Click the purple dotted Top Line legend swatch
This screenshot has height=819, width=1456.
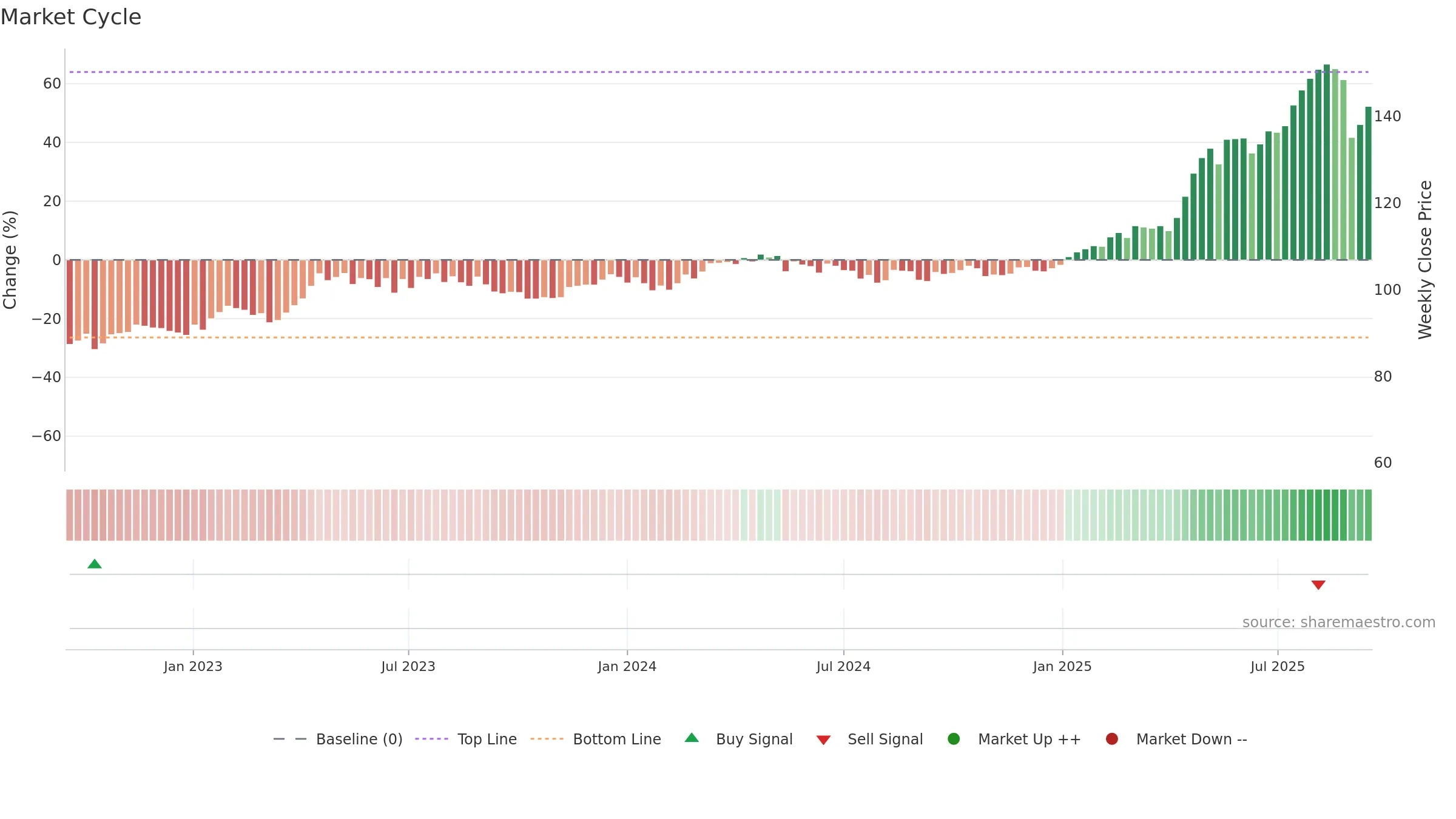[431, 739]
